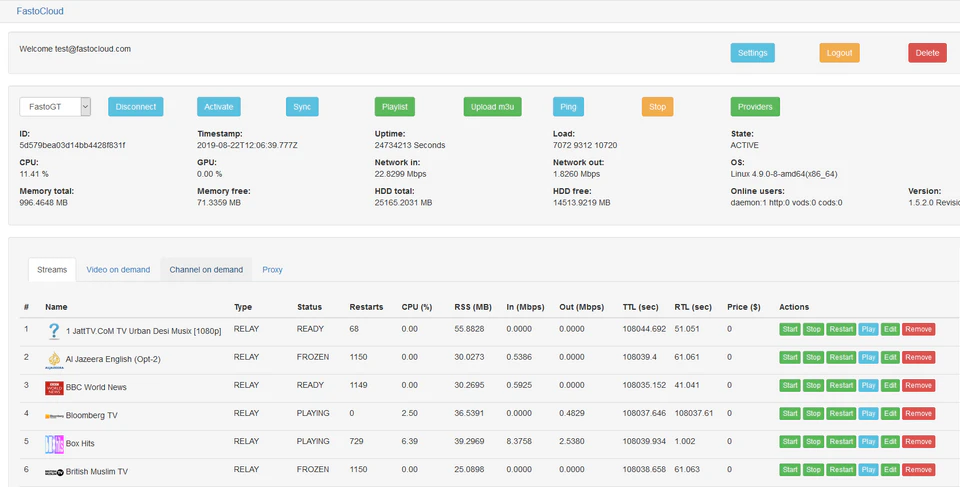
Task: Restart the Al Jazeera English stream
Action: (841, 357)
